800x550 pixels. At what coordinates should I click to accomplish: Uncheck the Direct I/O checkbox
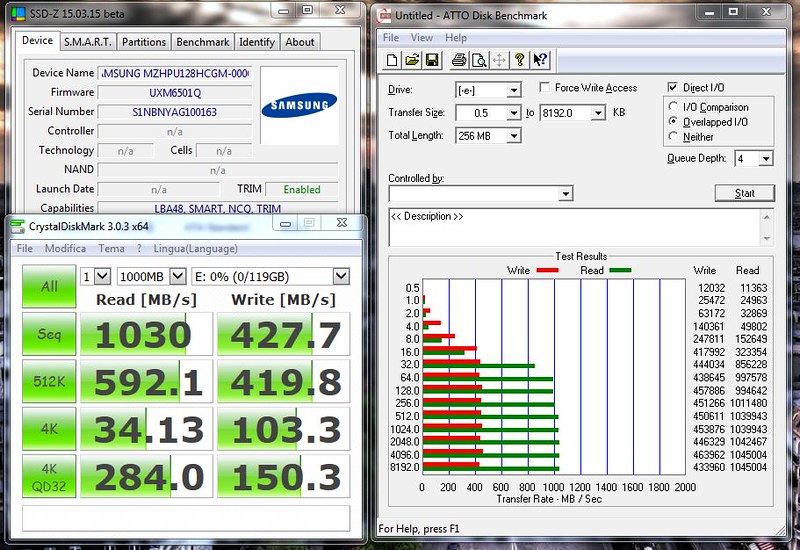click(672, 88)
